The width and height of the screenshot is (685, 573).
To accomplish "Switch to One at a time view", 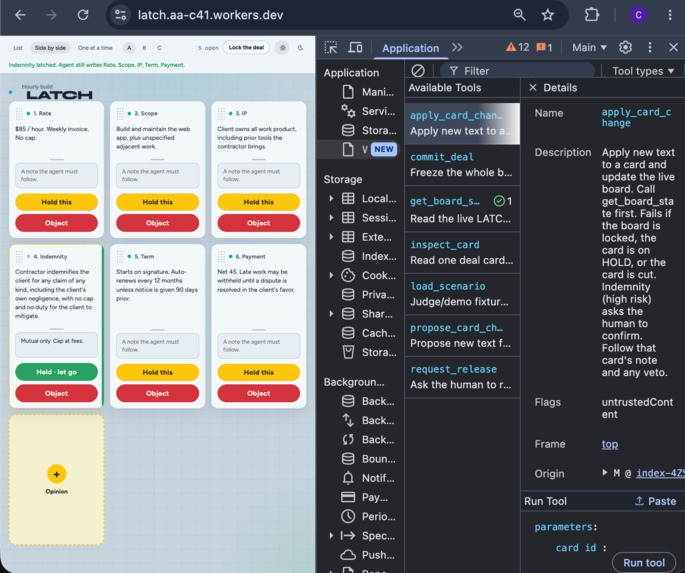I will pos(95,48).
